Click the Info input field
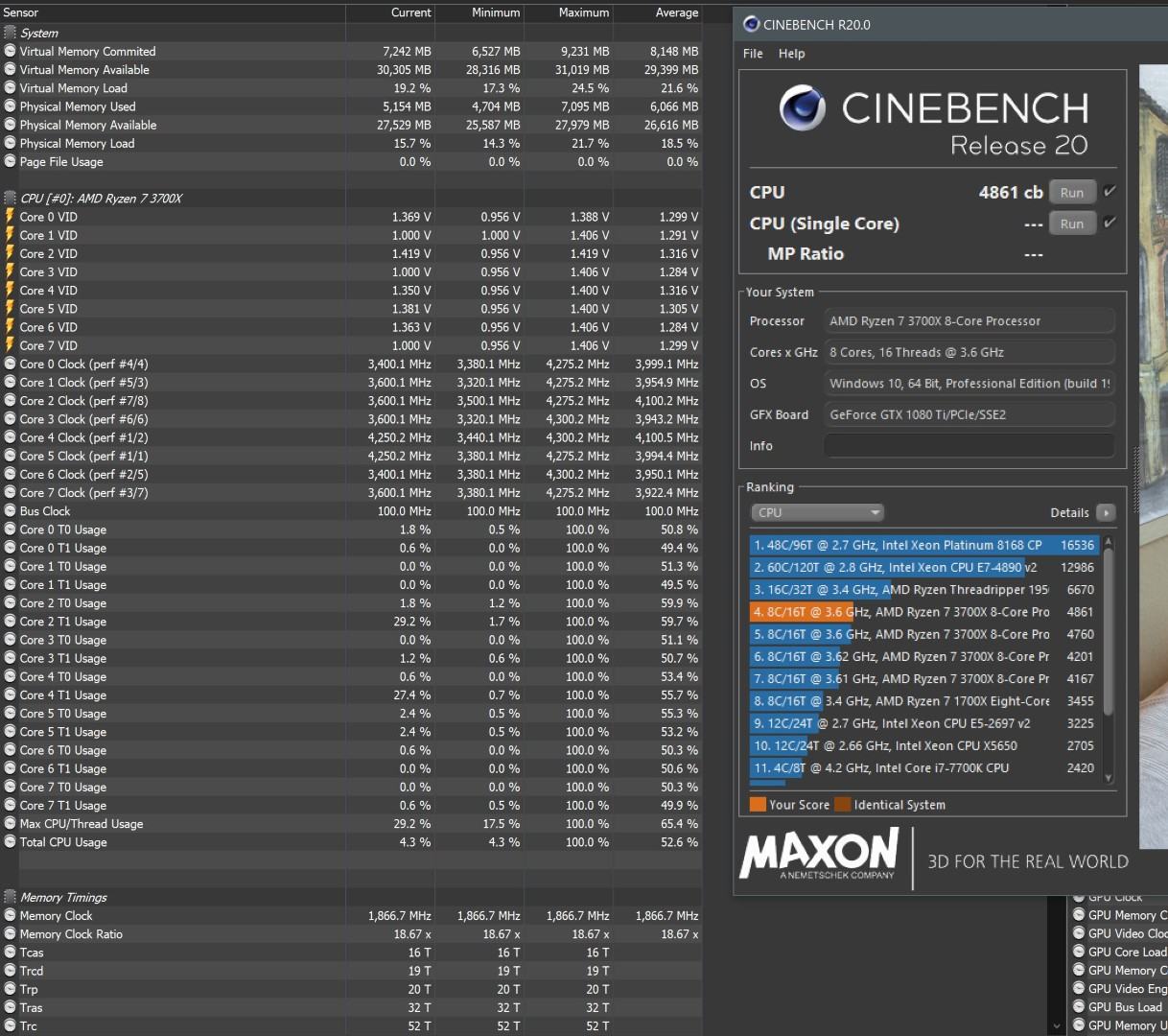The image size is (1168, 1036). pyautogui.click(x=969, y=446)
